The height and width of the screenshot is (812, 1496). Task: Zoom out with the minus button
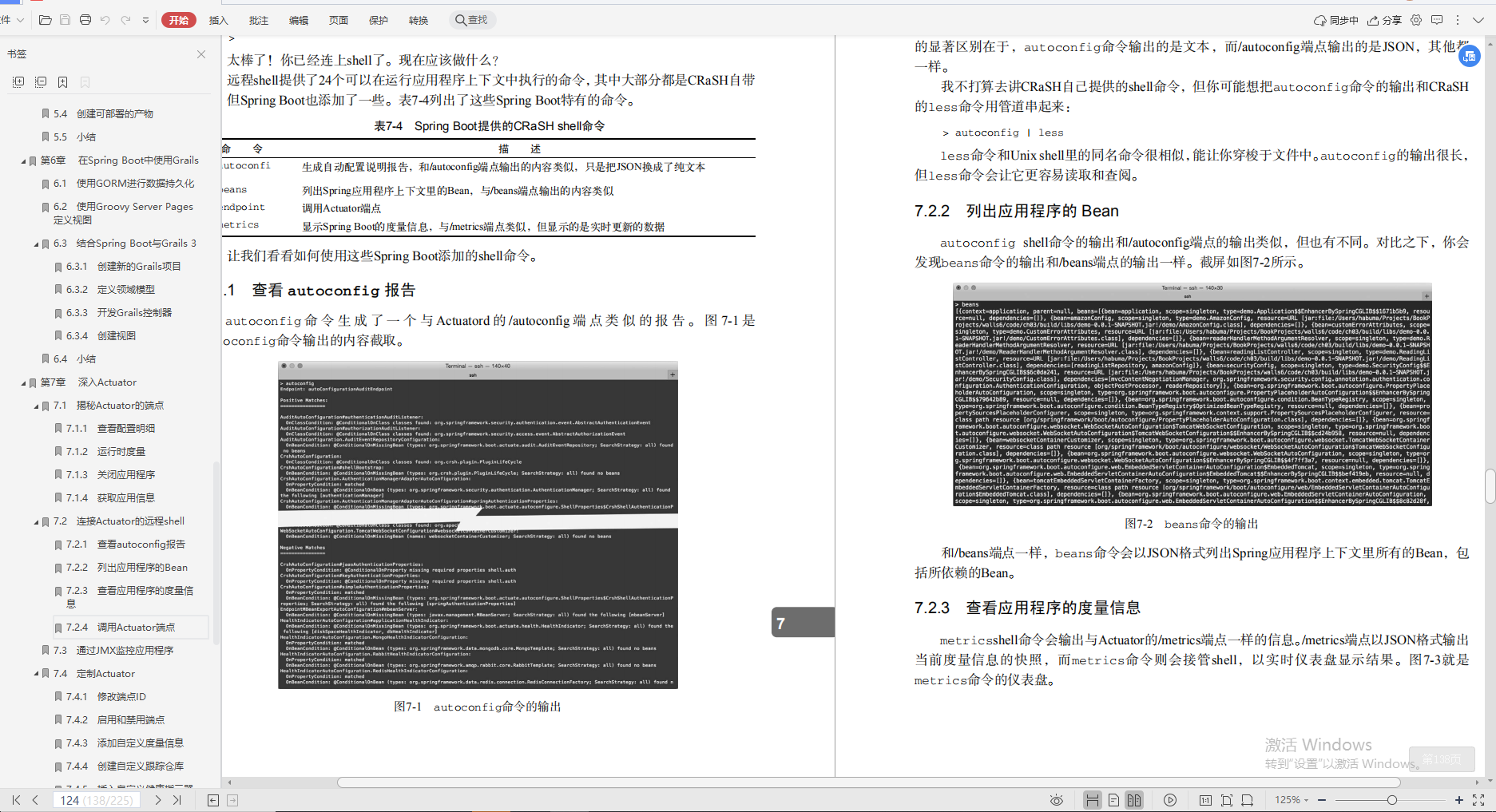1322,800
